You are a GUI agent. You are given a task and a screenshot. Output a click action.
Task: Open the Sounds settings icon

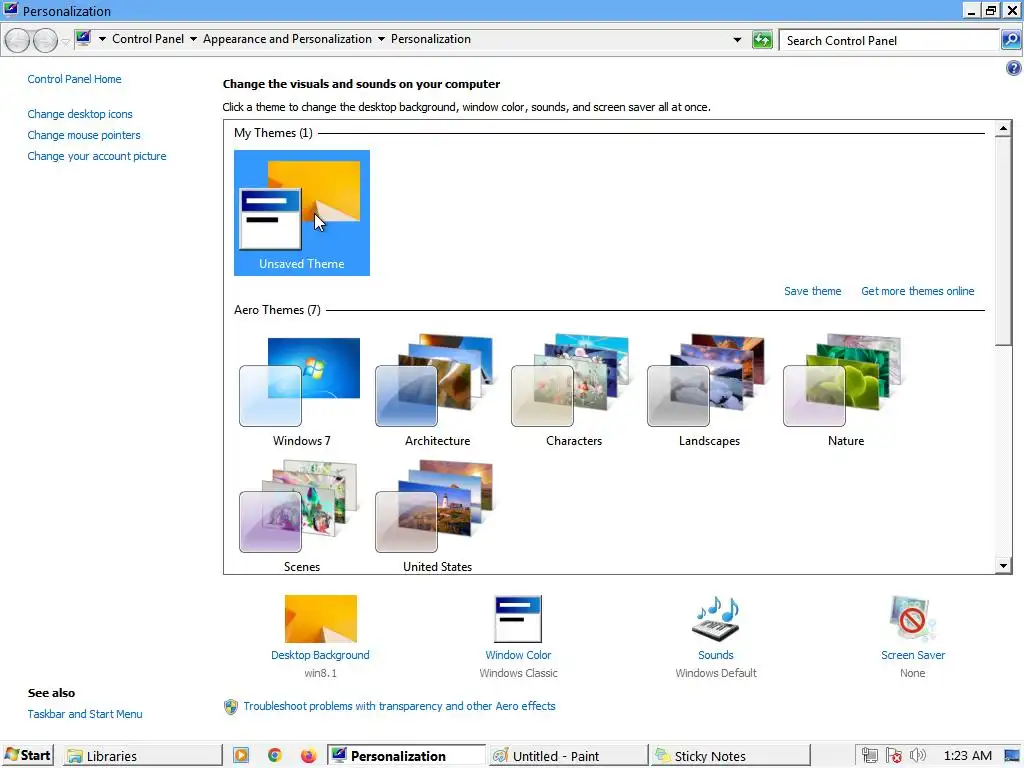click(x=716, y=618)
